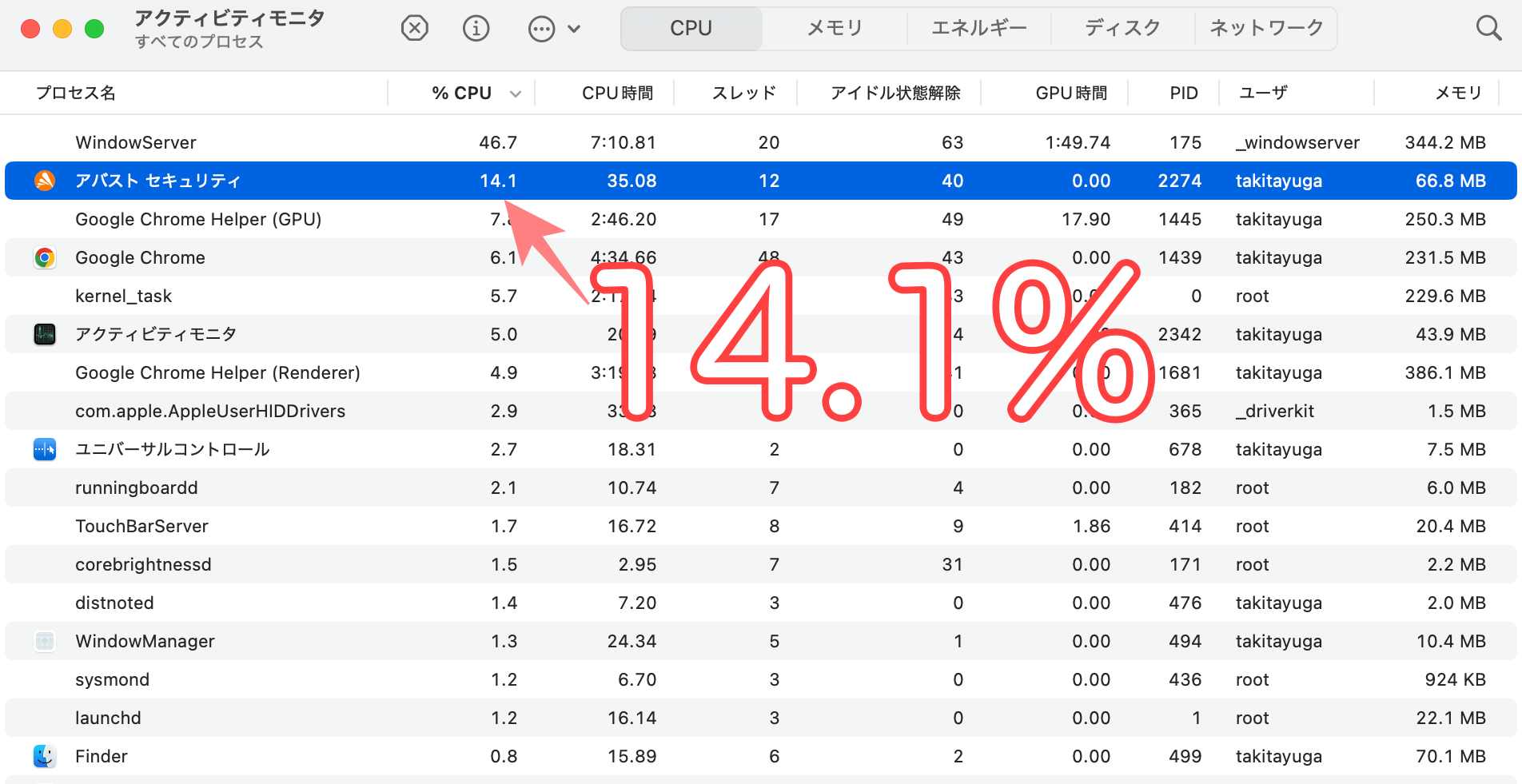The height and width of the screenshot is (784, 1522).
Task: Select the kernel_task process row
Action: [761, 296]
